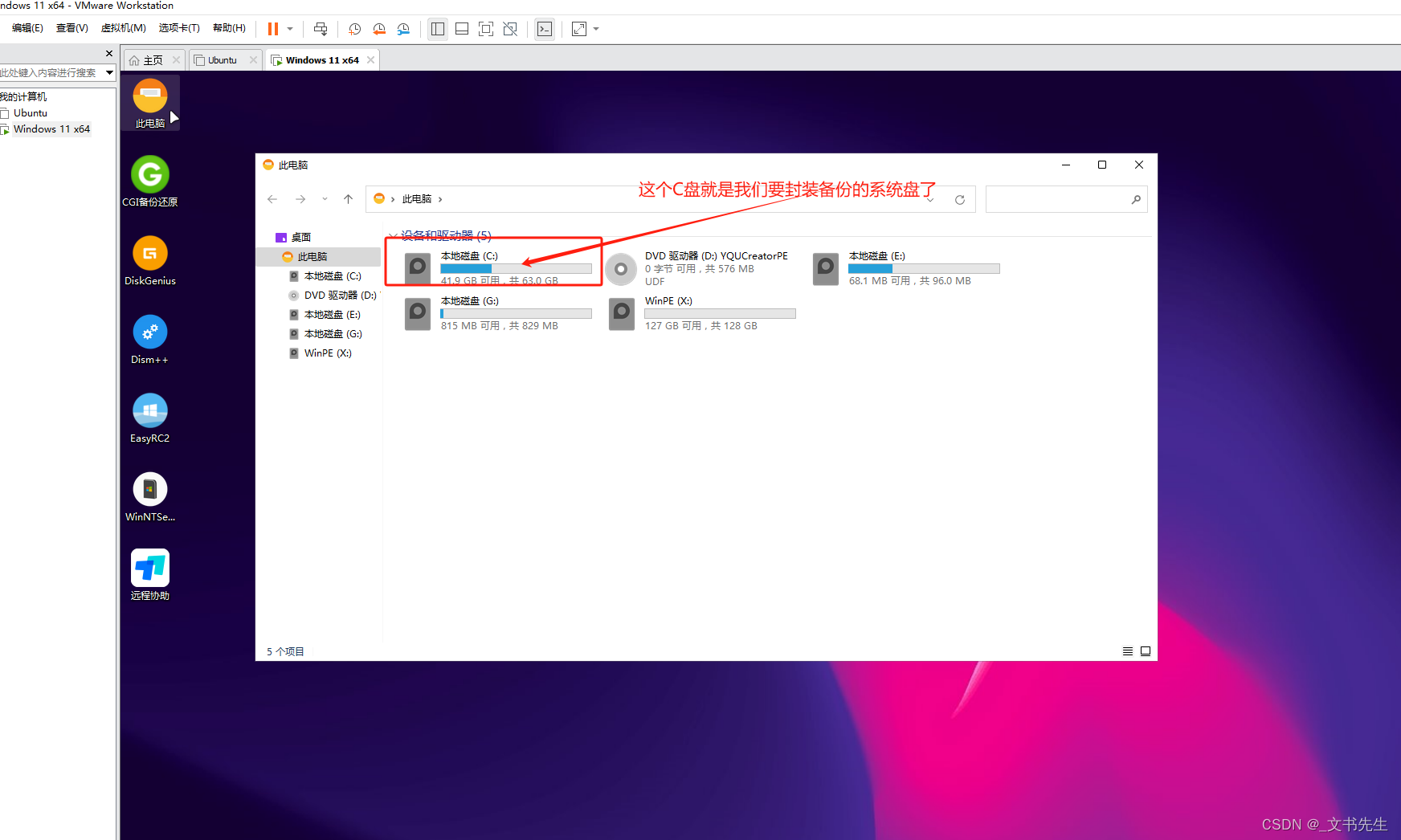Toggle Unity mode icon

tap(510, 29)
